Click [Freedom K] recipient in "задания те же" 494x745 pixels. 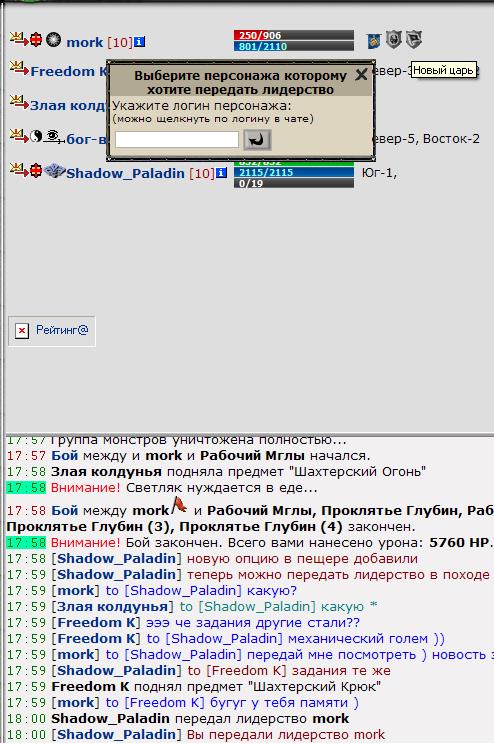click(247, 670)
